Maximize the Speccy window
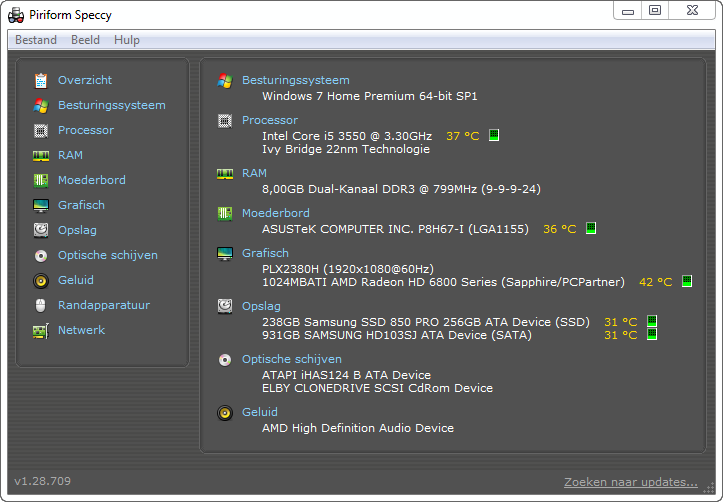 655,10
